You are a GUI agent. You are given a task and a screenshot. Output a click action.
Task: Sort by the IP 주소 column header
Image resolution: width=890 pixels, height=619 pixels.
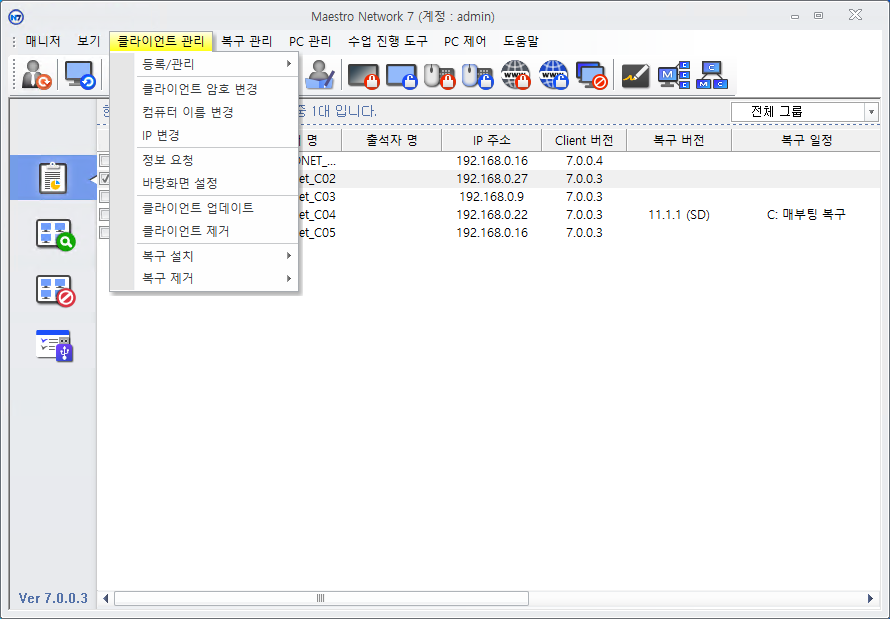(491, 140)
